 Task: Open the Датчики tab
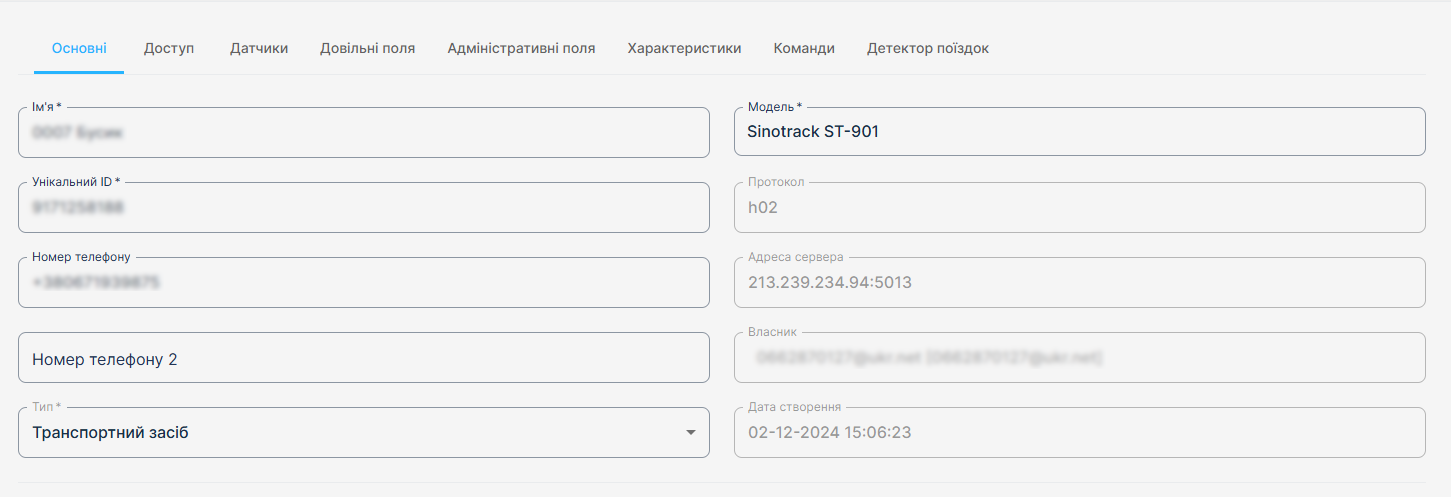point(259,48)
